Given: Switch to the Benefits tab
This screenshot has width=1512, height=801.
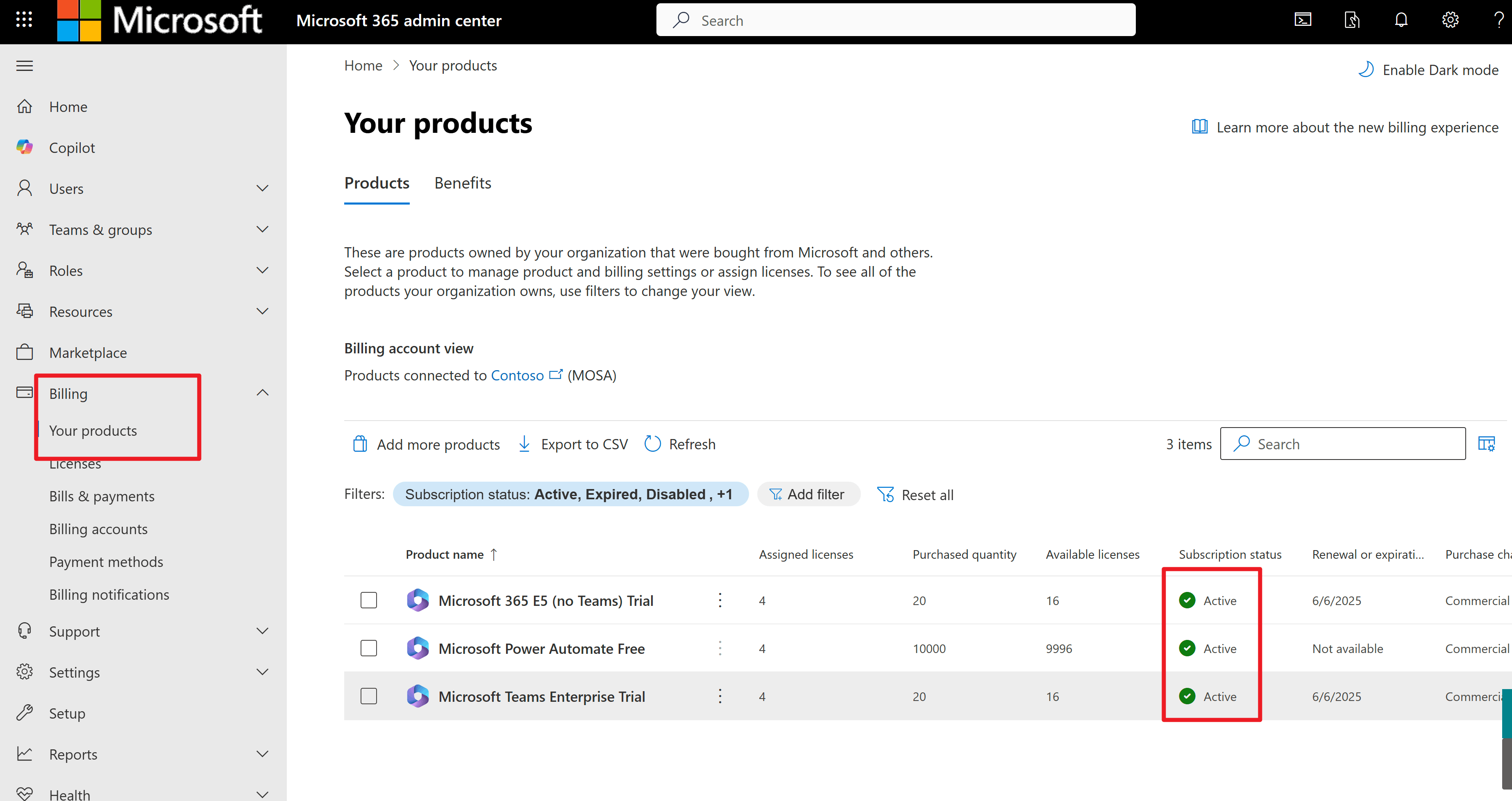Looking at the screenshot, I should pyautogui.click(x=463, y=183).
